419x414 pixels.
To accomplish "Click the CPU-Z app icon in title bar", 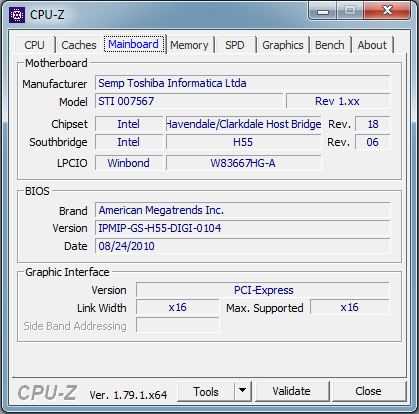I will pos(17,15).
